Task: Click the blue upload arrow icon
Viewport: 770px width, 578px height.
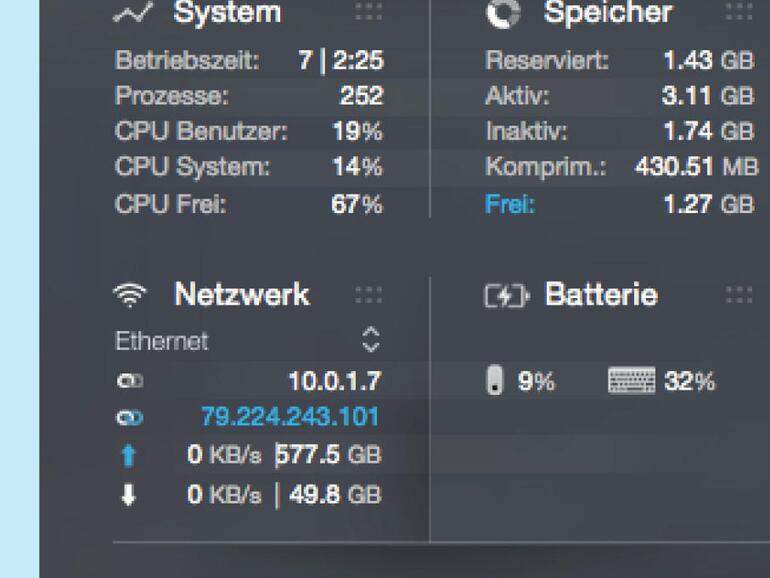Action: [128, 456]
